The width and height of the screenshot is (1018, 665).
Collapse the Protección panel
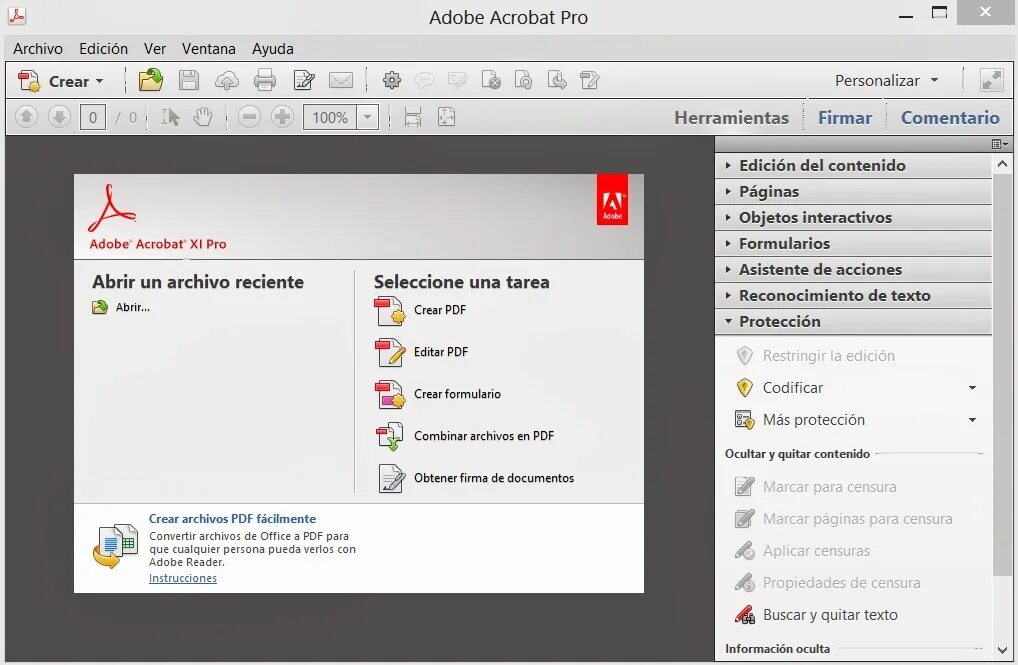click(853, 321)
